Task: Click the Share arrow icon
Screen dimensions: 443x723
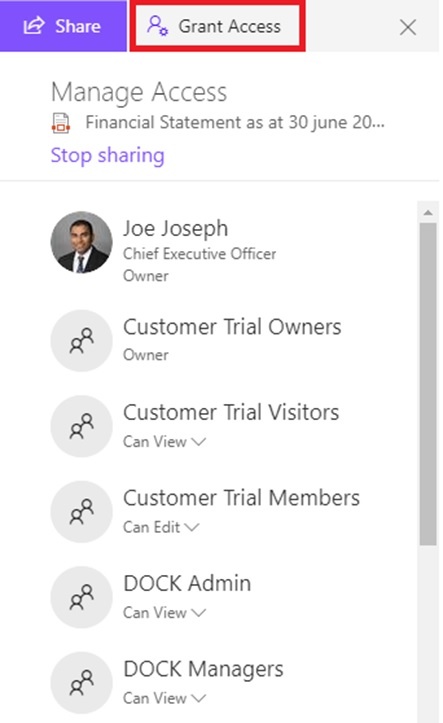Action: click(x=34, y=26)
